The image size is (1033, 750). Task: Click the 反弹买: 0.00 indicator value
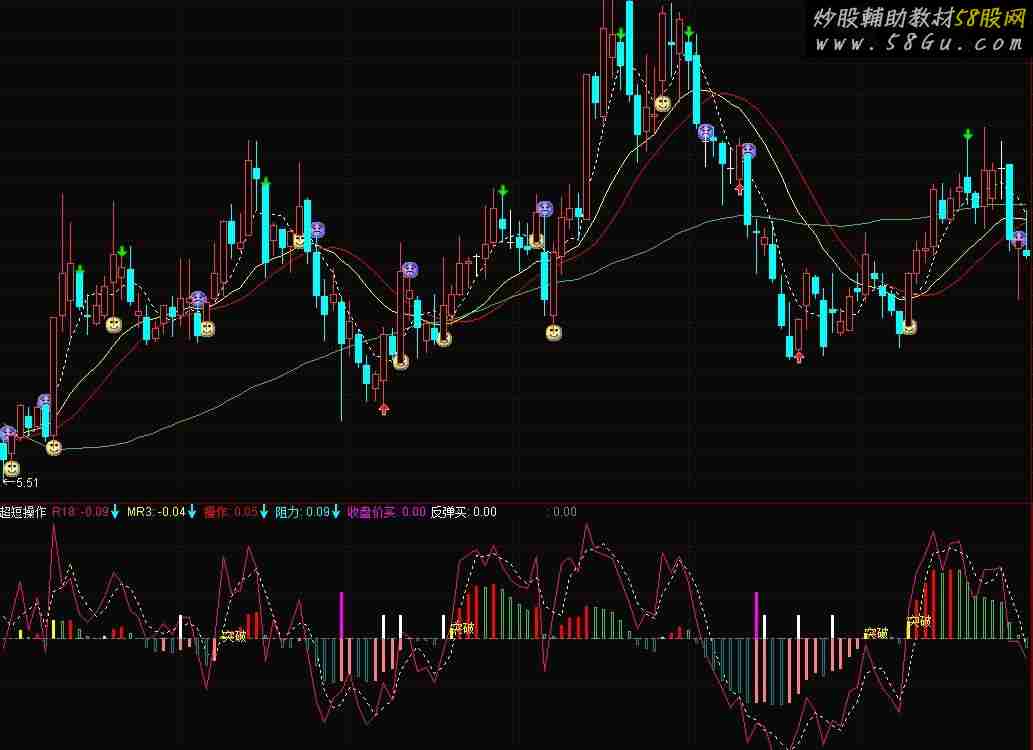tap(463, 511)
